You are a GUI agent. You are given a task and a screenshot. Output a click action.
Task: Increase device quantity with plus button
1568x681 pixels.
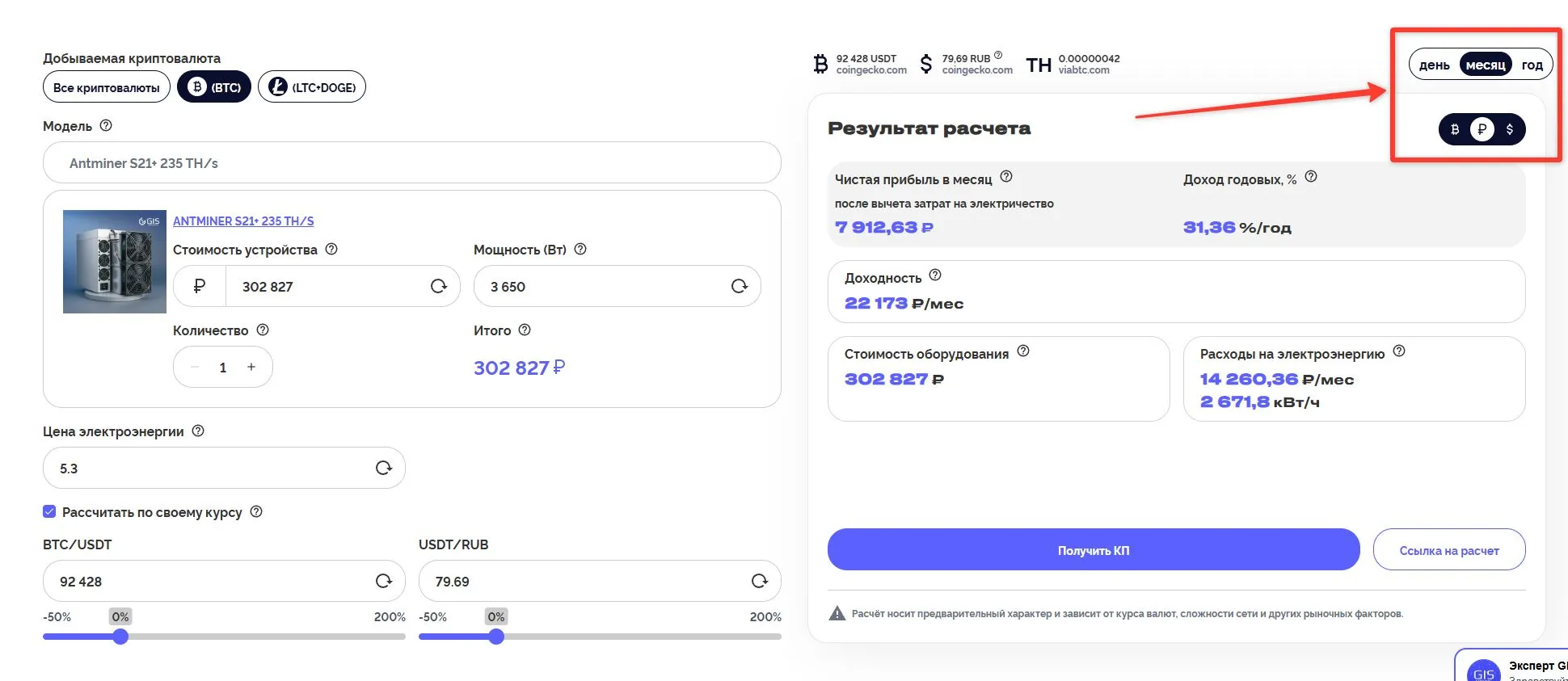[x=251, y=367]
